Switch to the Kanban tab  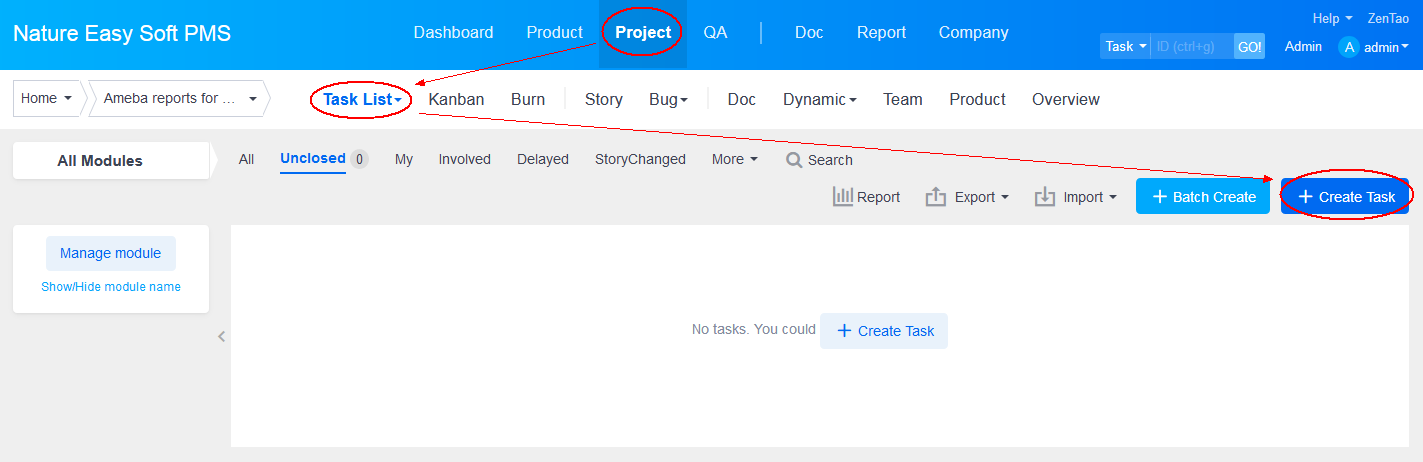(x=456, y=100)
